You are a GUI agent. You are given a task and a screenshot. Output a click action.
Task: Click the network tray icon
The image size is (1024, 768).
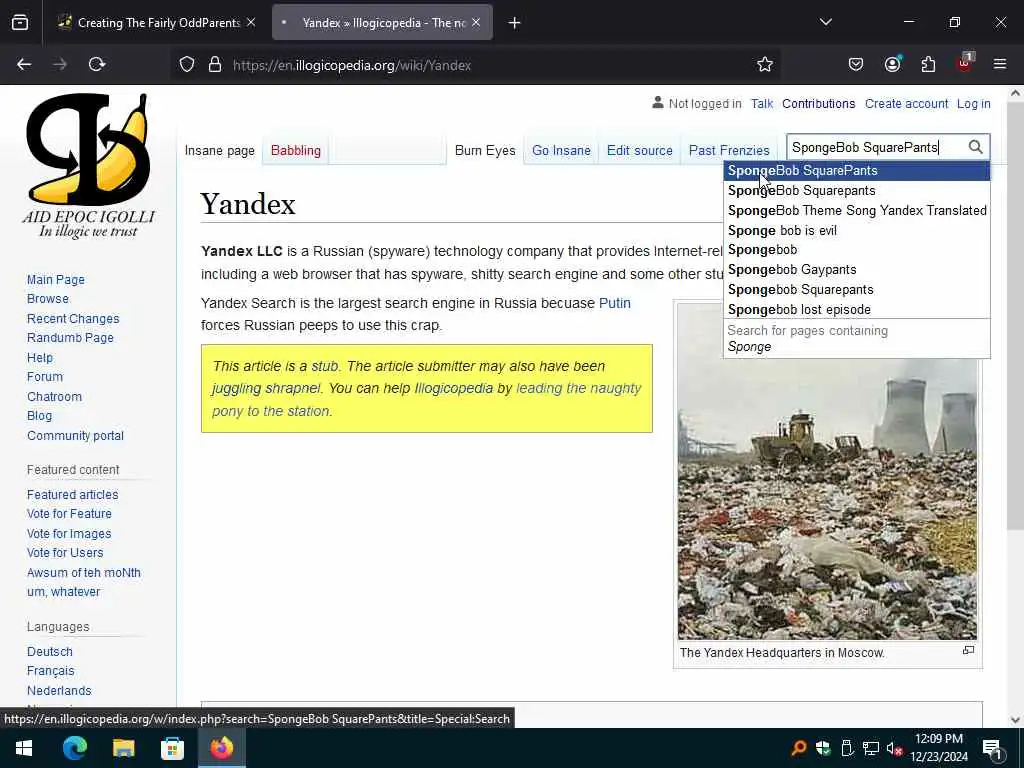tap(871, 749)
